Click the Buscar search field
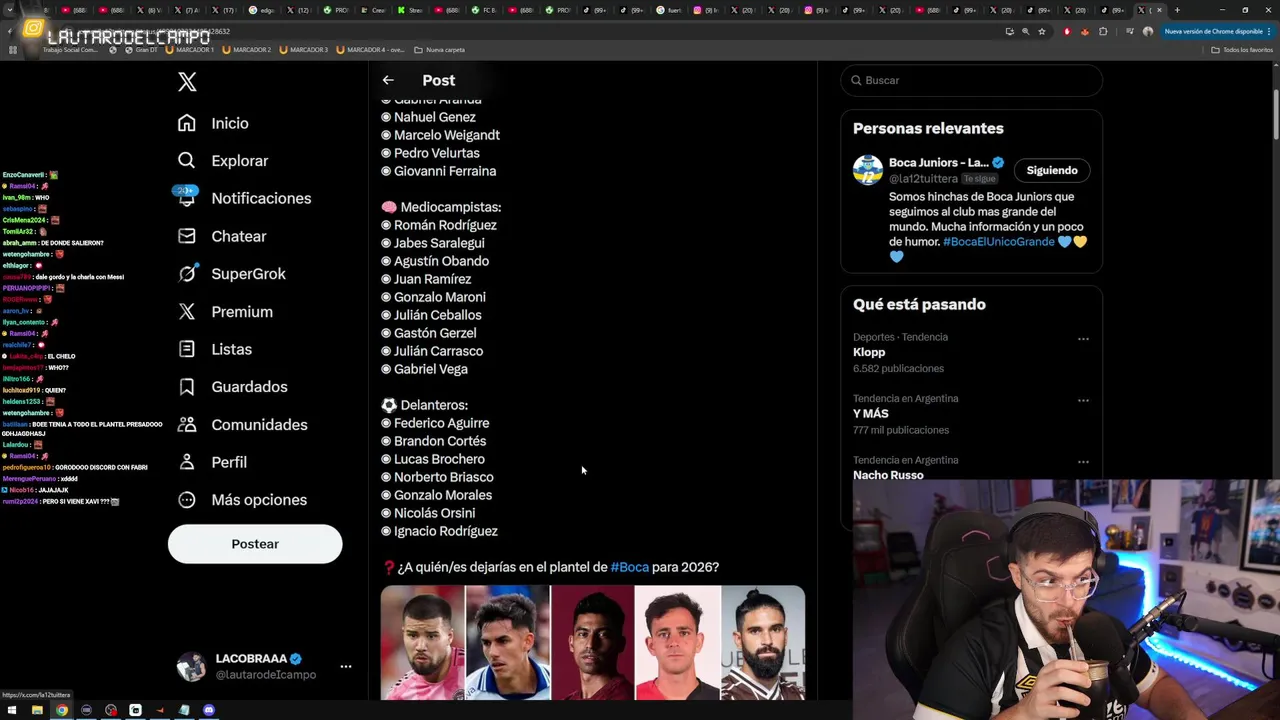Viewport: 1280px width, 720px height. pyautogui.click(x=971, y=80)
